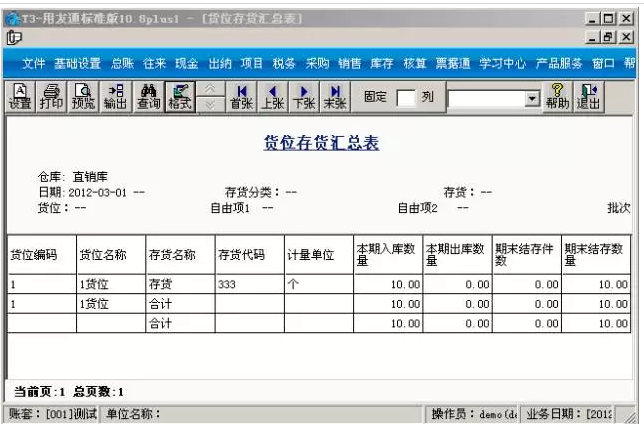Open the 基础设置 menu
The width and height of the screenshot is (644, 424).
(78, 63)
